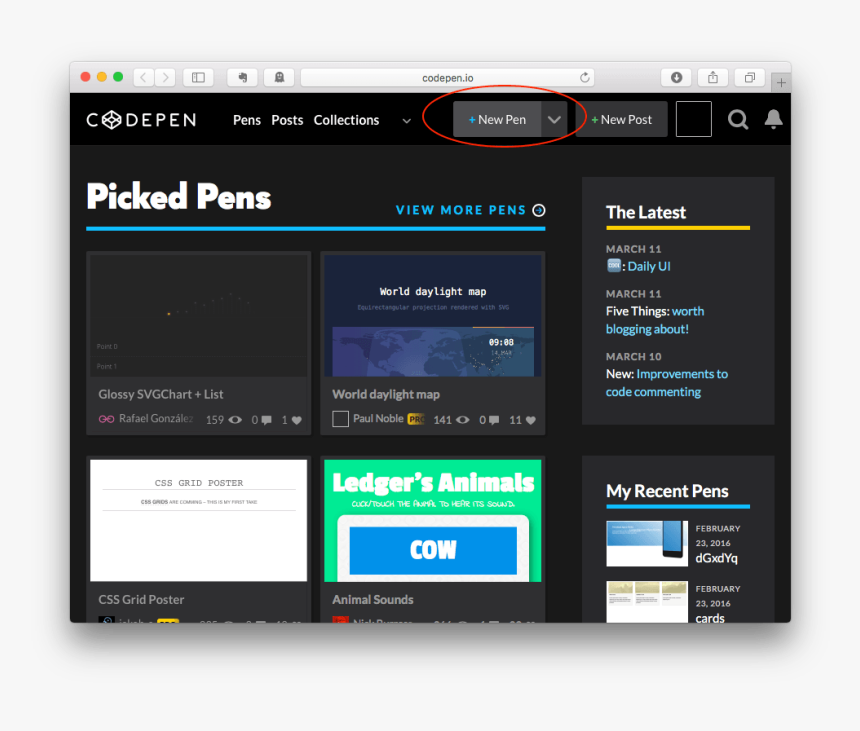Click the codepen.io address bar

click(447, 78)
